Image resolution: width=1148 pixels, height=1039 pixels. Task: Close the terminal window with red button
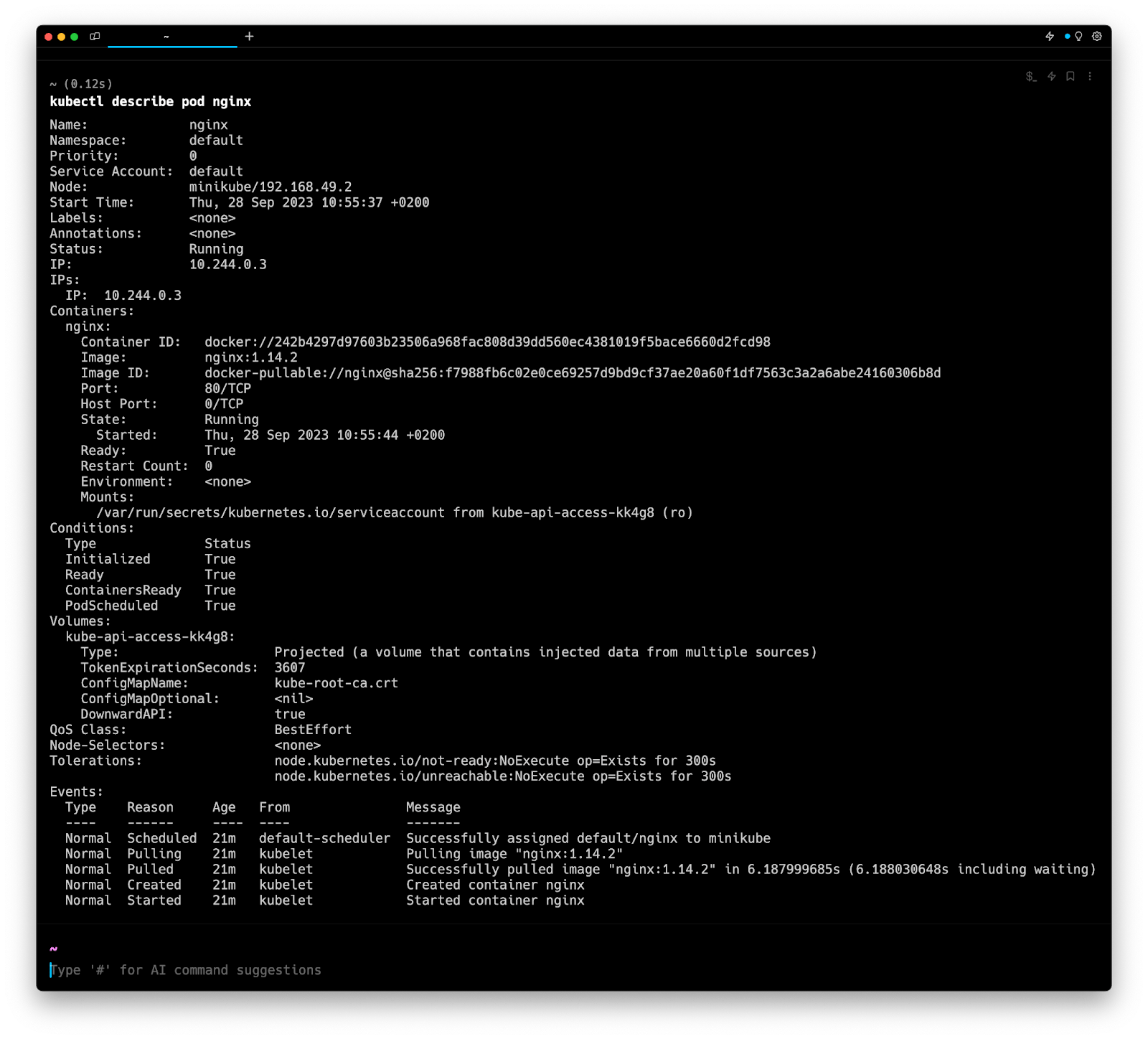coord(49,37)
